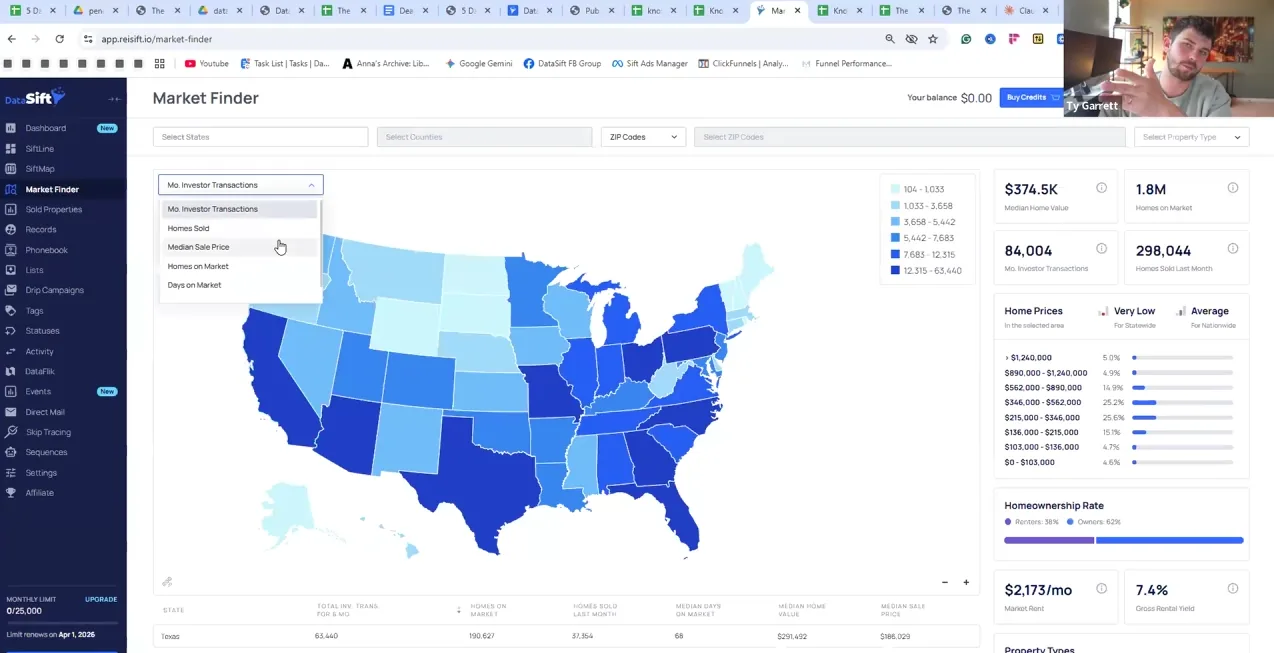1274x653 pixels.
Task: Click the Buy Credits button
Action: pyautogui.click(x=1031, y=98)
